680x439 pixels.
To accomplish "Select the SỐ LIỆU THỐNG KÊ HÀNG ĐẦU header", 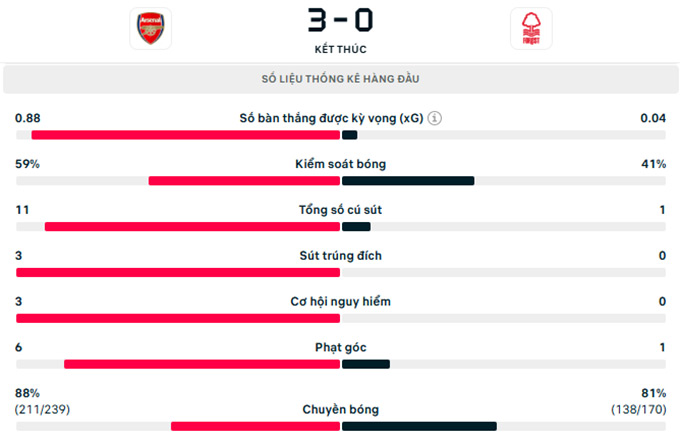I will pyautogui.click(x=340, y=79).
